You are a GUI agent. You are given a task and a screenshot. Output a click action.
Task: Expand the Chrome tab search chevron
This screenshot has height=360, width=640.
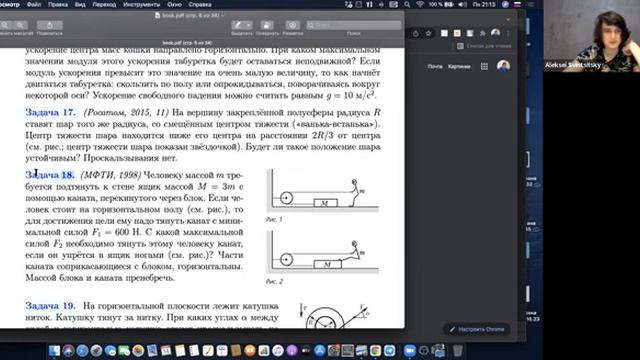(508, 19)
